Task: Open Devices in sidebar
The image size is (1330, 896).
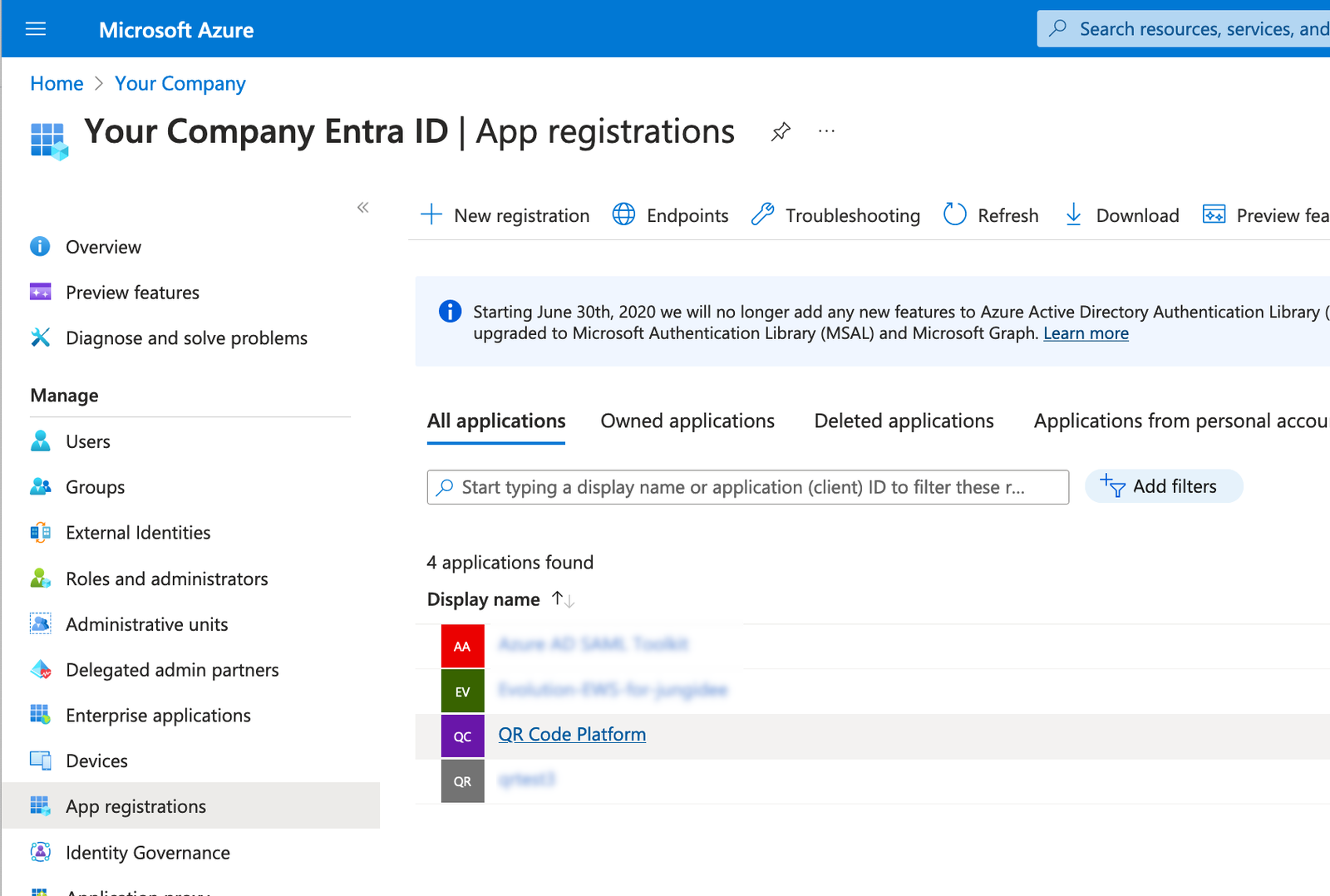Action: tap(96, 761)
